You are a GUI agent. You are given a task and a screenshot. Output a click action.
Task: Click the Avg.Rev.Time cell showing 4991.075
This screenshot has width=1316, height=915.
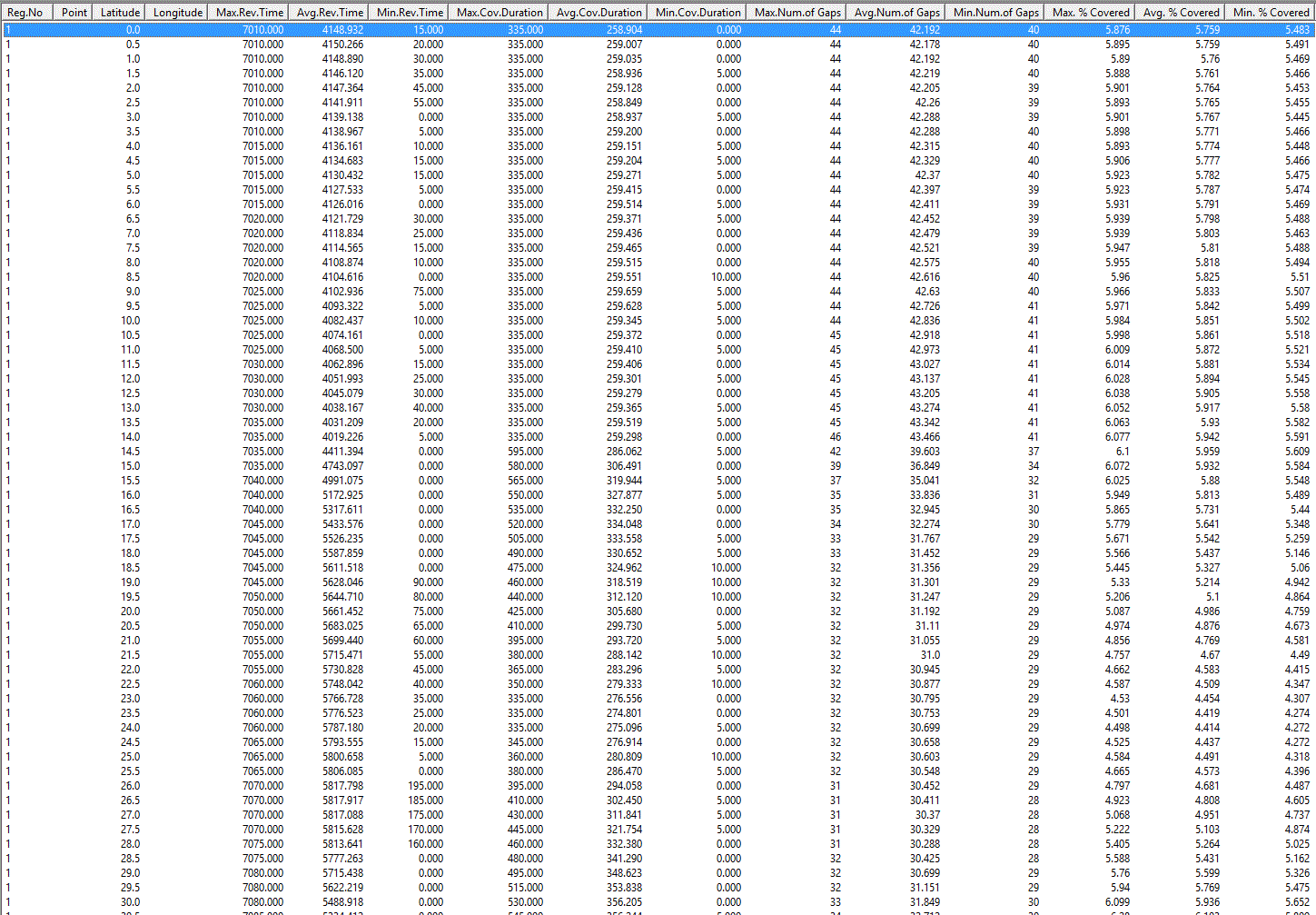pos(342,481)
